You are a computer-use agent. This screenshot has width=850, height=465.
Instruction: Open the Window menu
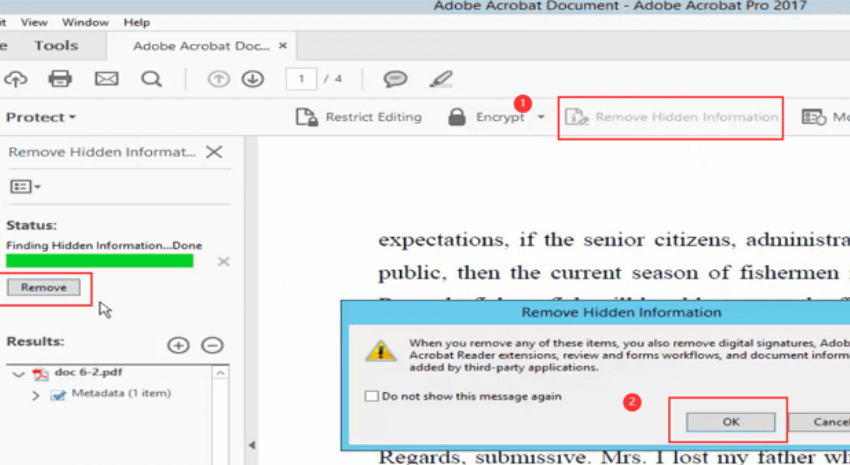pos(85,22)
